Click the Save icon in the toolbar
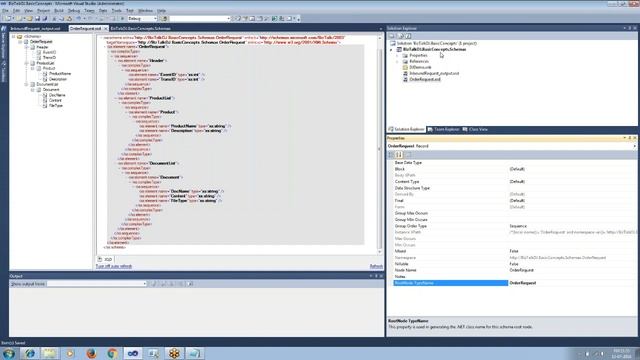Screen dimensions: 640x360 37,18
